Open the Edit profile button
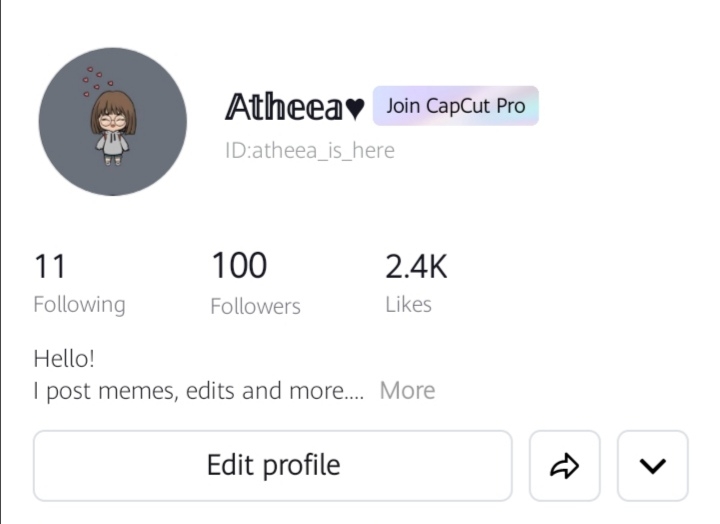720x524 pixels. tap(273, 466)
